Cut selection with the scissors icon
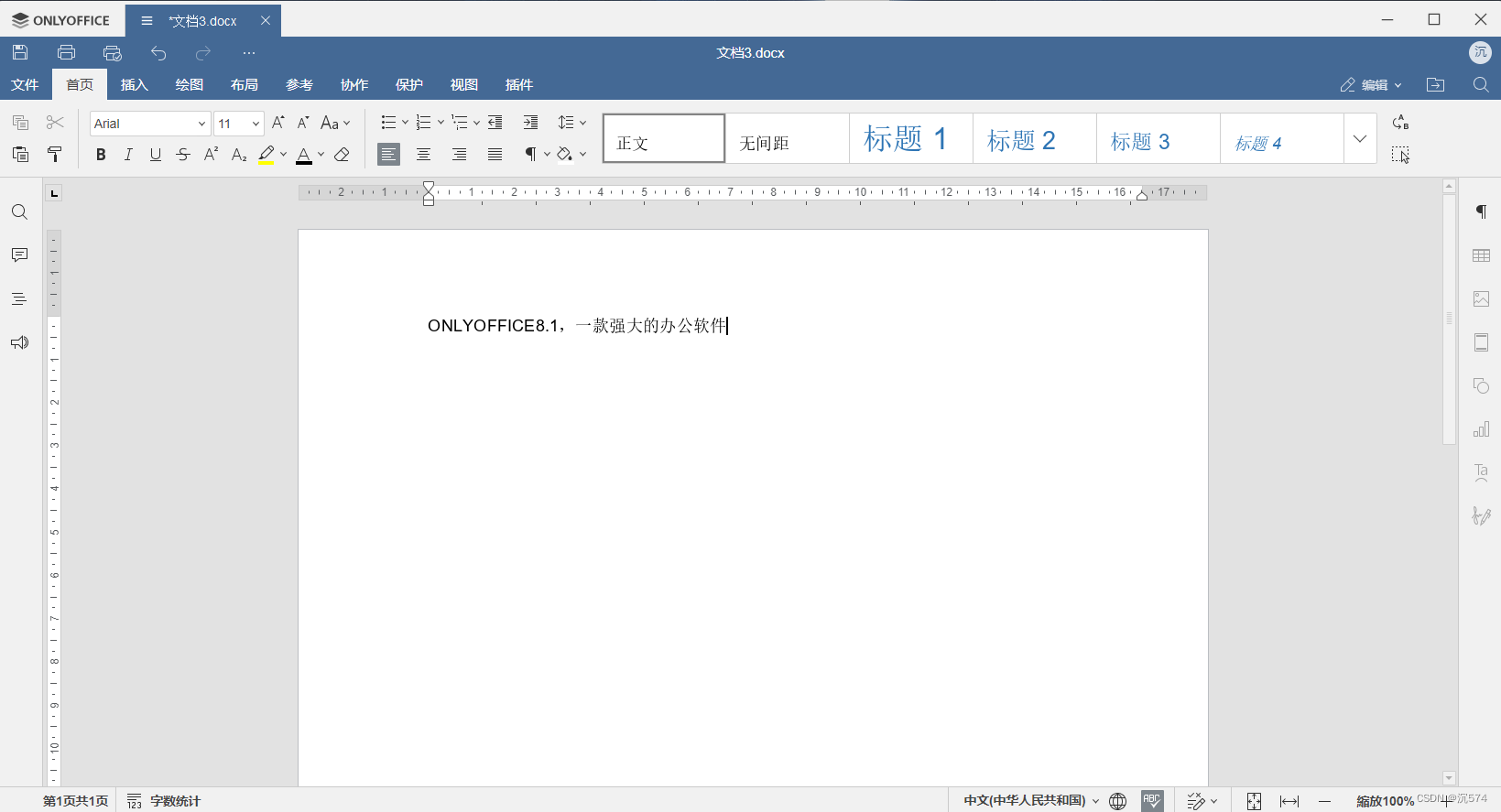Screen dimensions: 1501x812 coord(55,122)
